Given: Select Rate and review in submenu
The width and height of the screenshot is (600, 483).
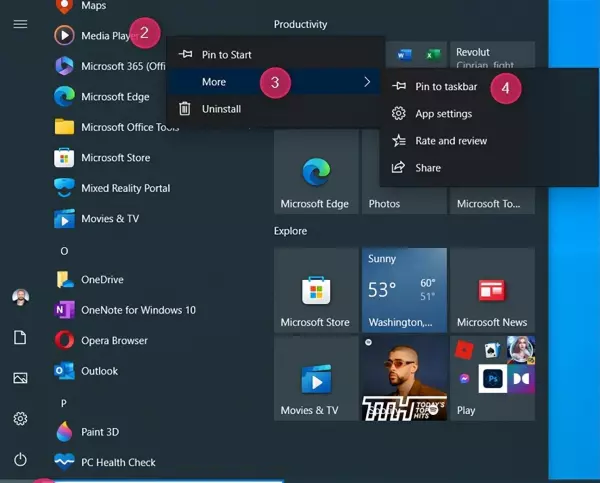Looking at the screenshot, I should (x=489, y=141).
